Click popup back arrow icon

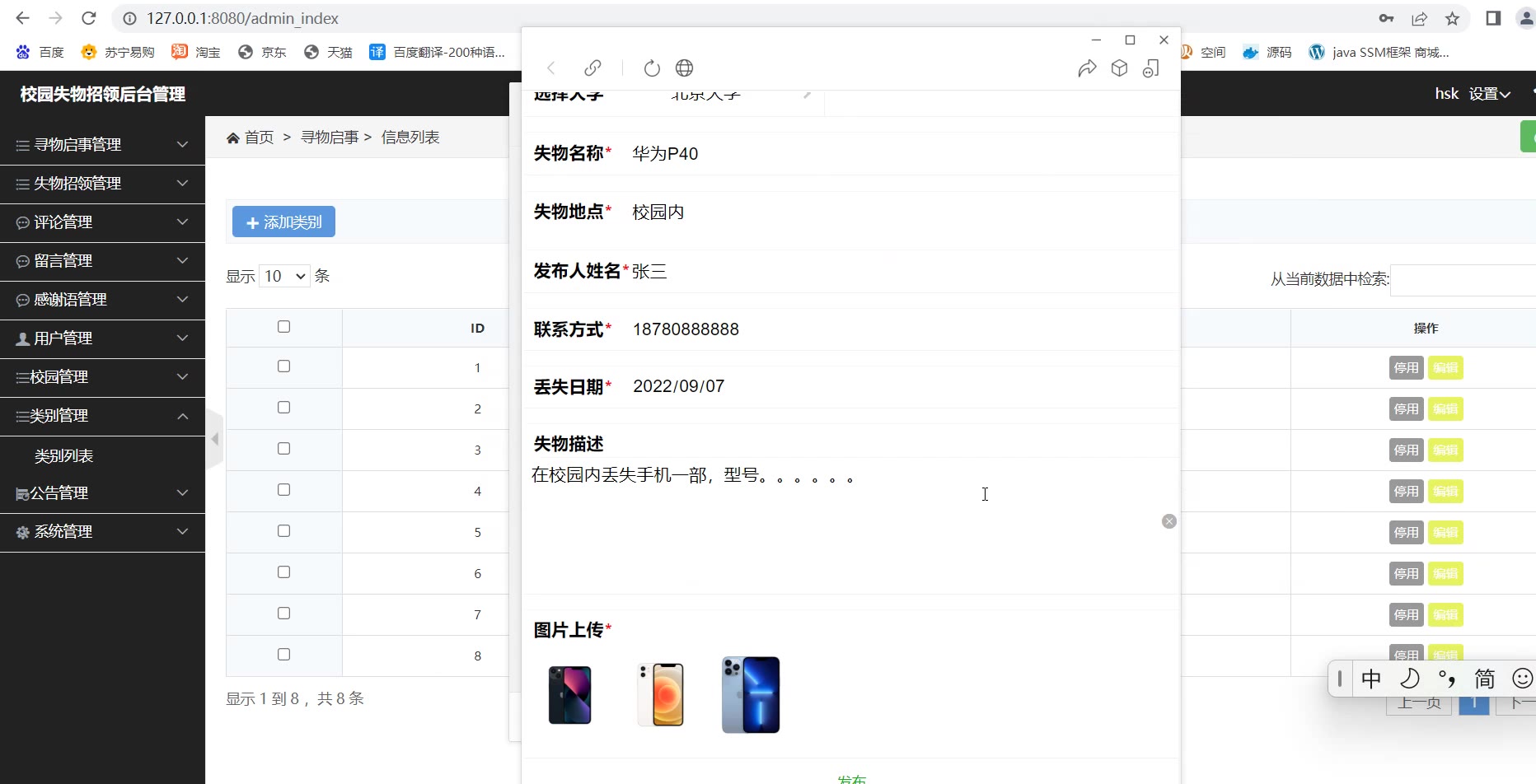click(x=551, y=68)
